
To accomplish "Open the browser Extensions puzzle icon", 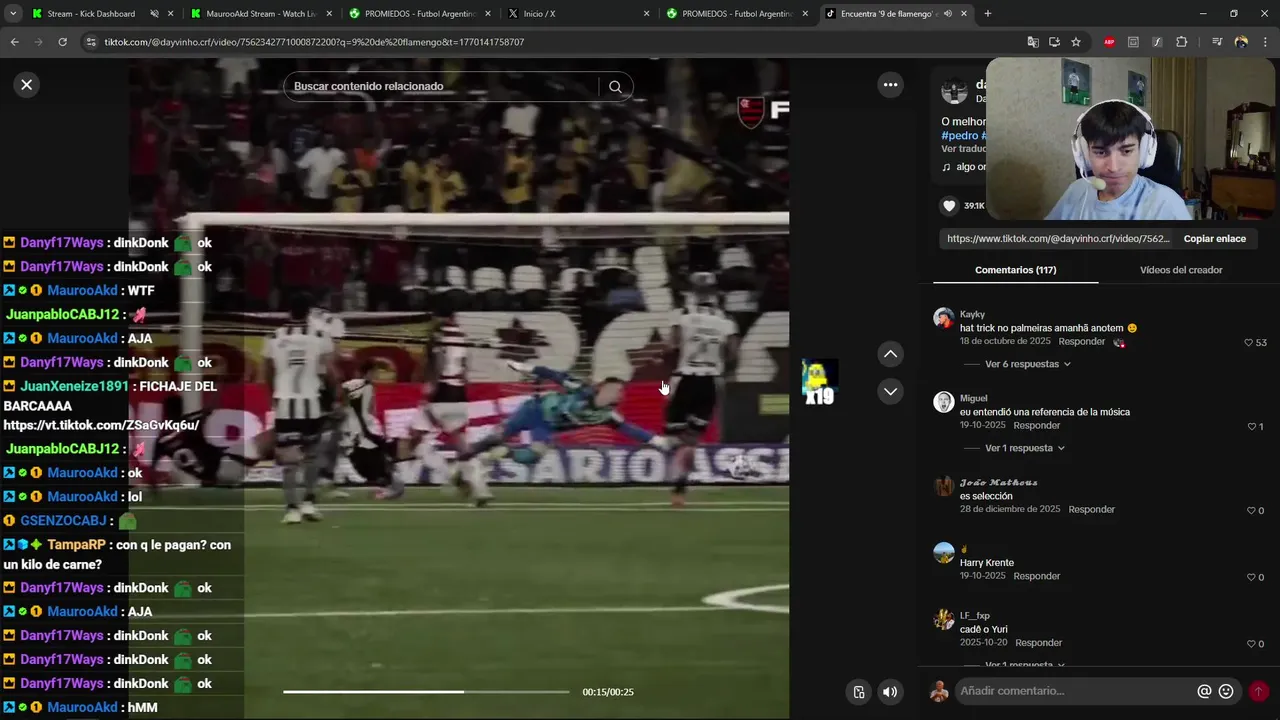I will 1181,42.
